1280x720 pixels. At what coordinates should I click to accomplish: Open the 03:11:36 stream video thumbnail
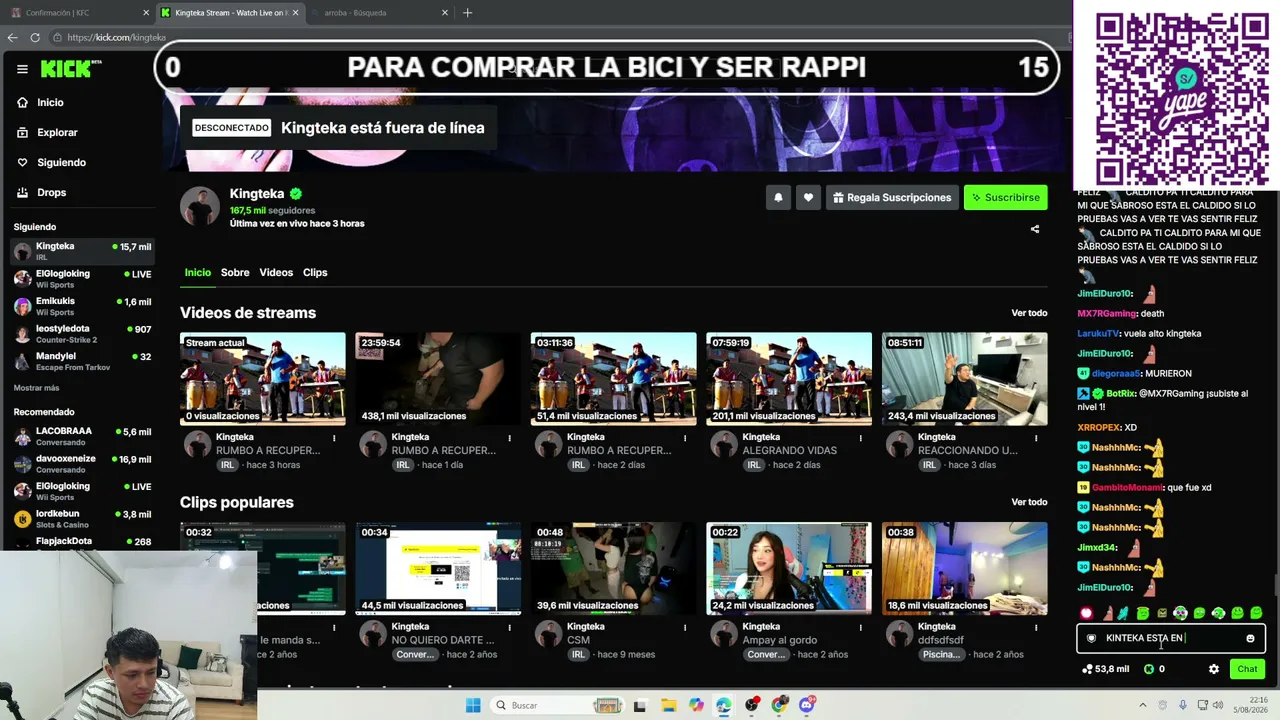pyautogui.click(x=613, y=378)
